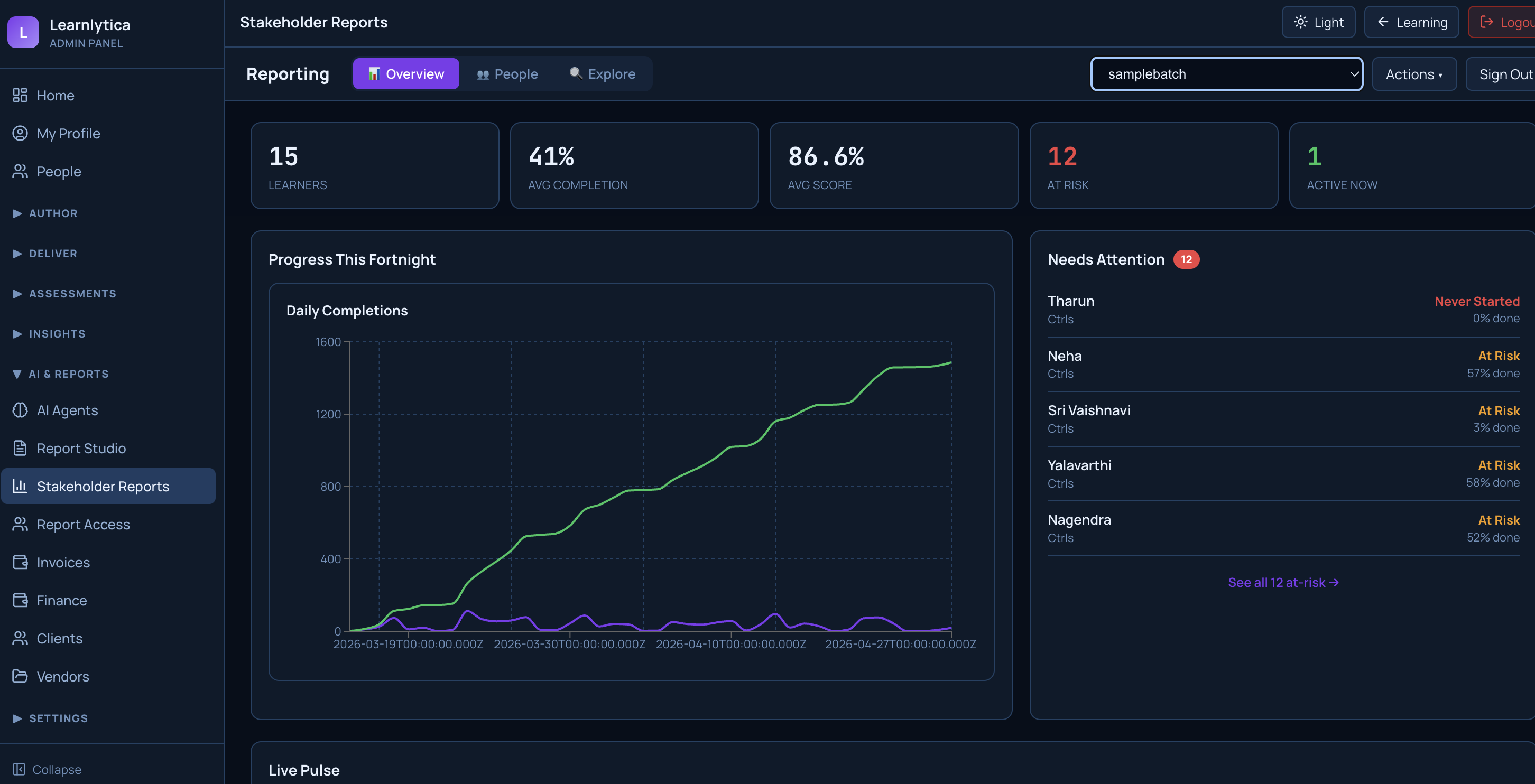Open Vendors folder icon in sidebar
The width and height of the screenshot is (1535, 784).
20,676
